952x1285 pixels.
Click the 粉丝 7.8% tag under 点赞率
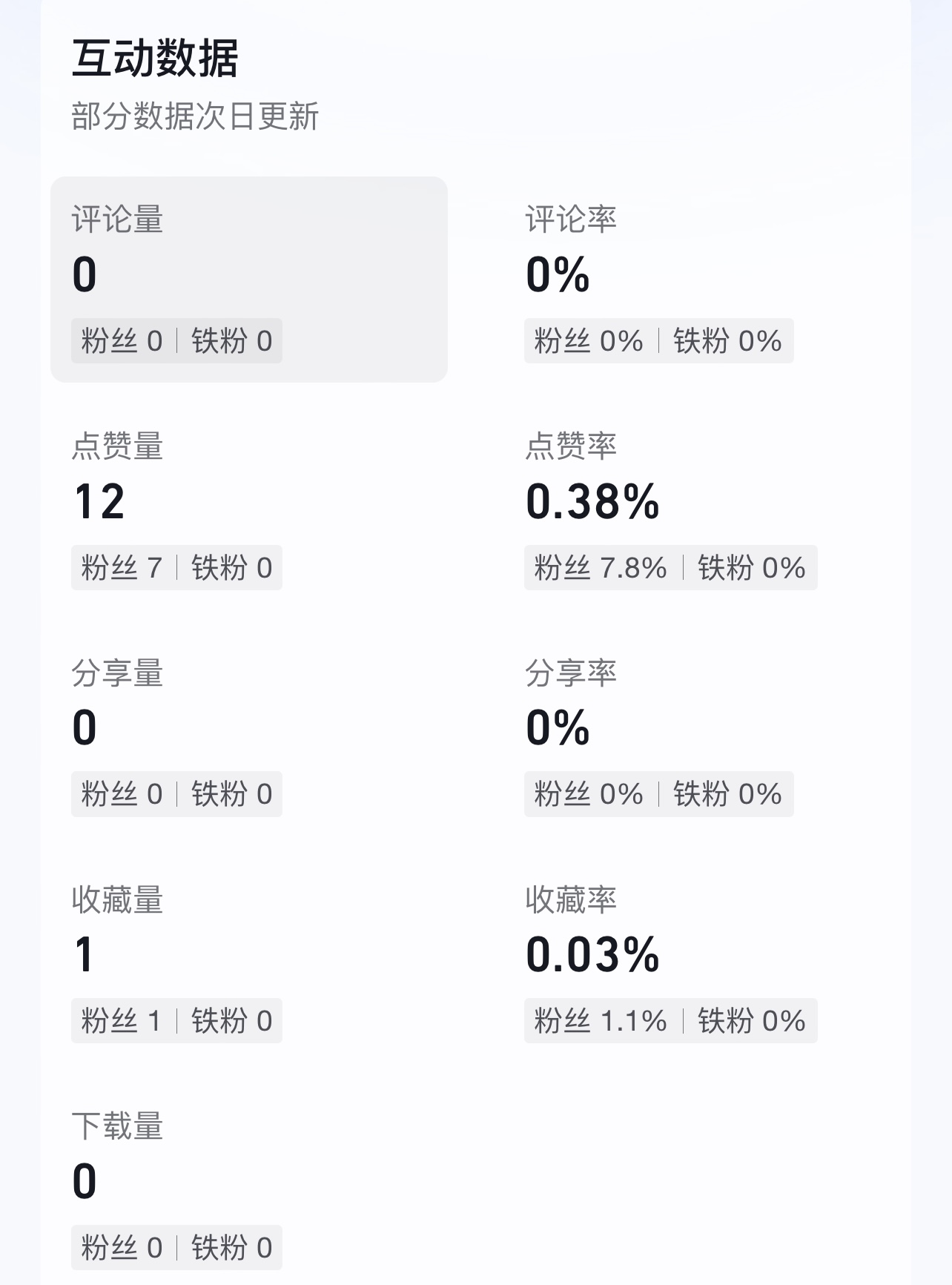click(601, 568)
